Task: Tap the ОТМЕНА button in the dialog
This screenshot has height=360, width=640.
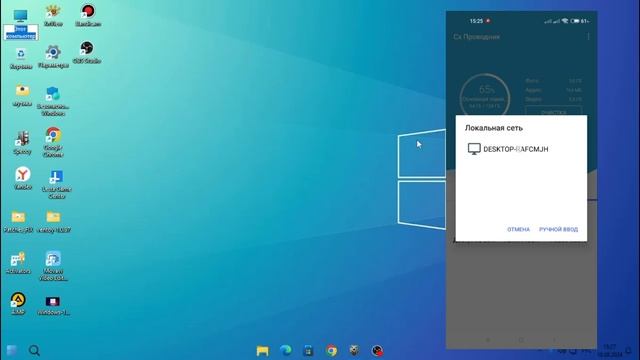Action: tap(518, 229)
